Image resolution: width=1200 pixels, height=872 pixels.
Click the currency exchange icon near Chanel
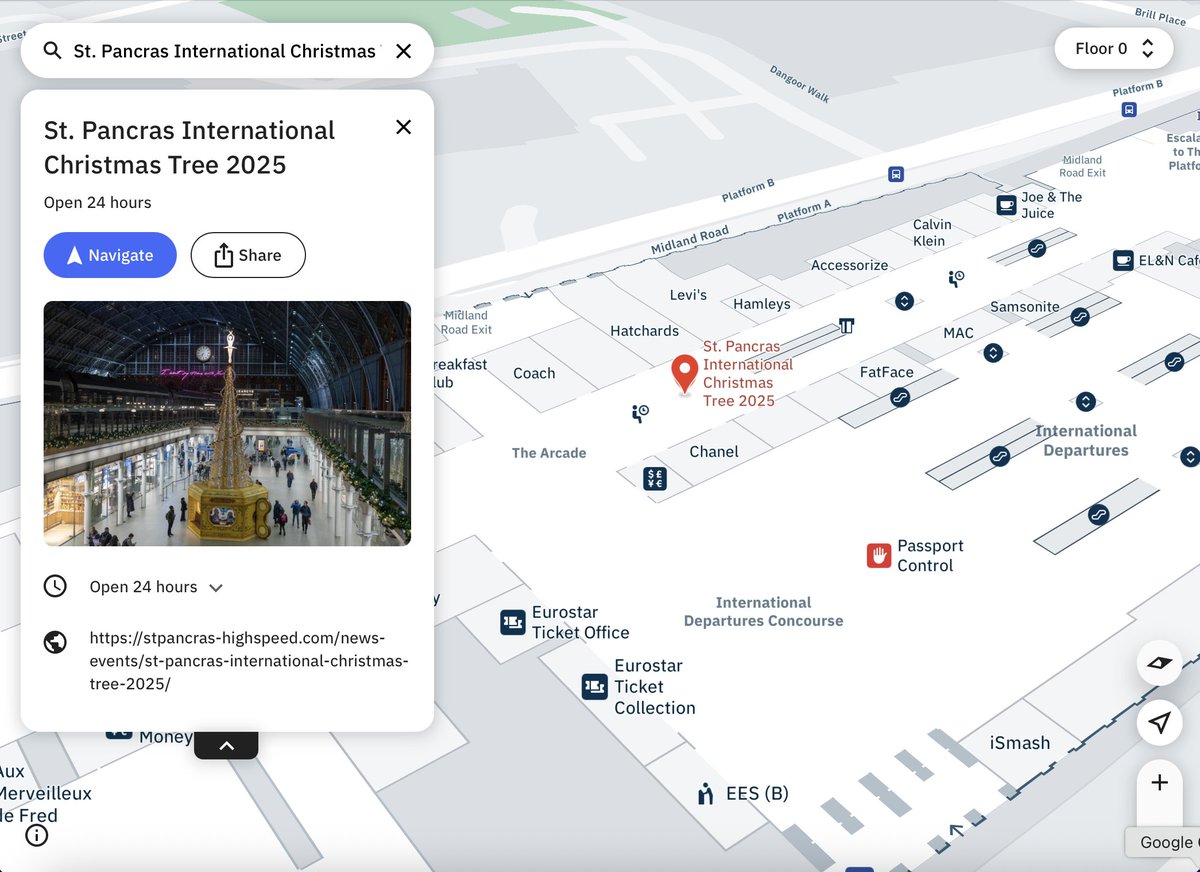click(655, 479)
